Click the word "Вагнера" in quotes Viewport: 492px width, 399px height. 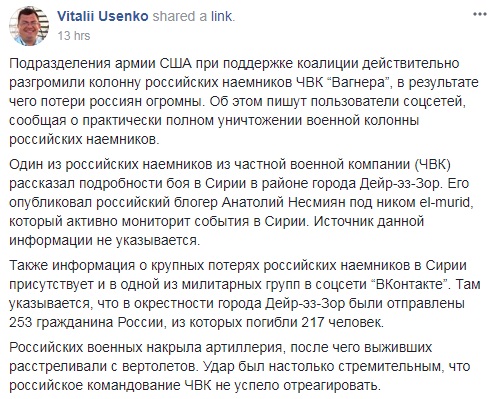(359, 82)
